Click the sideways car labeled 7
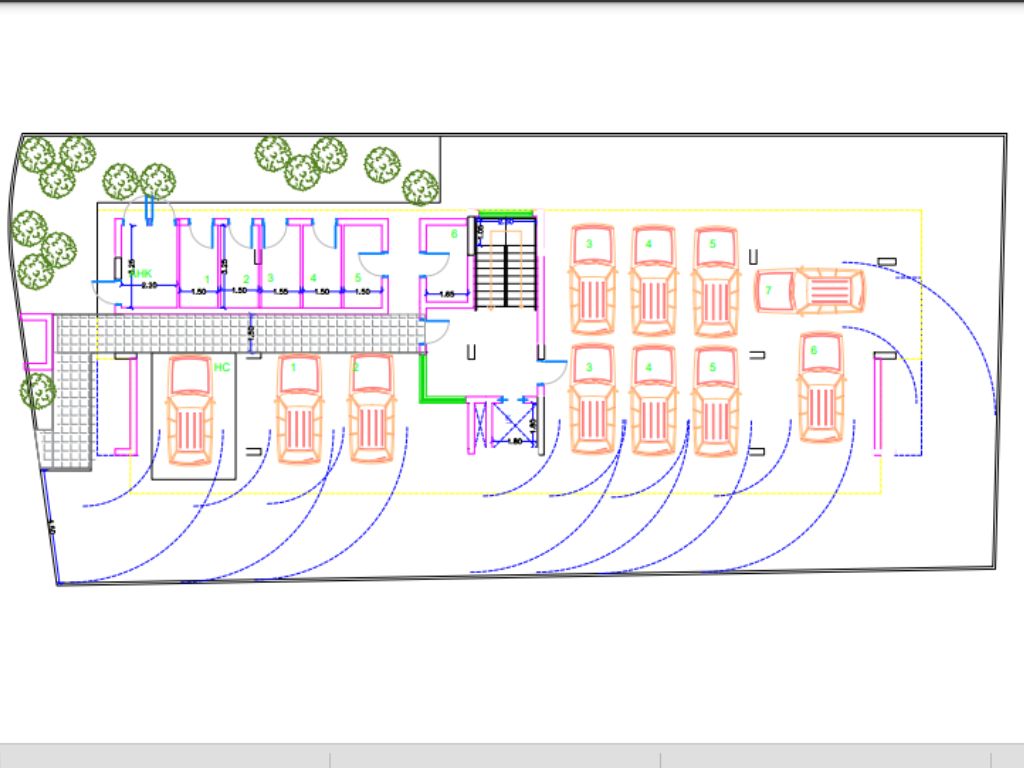 (809, 291)
